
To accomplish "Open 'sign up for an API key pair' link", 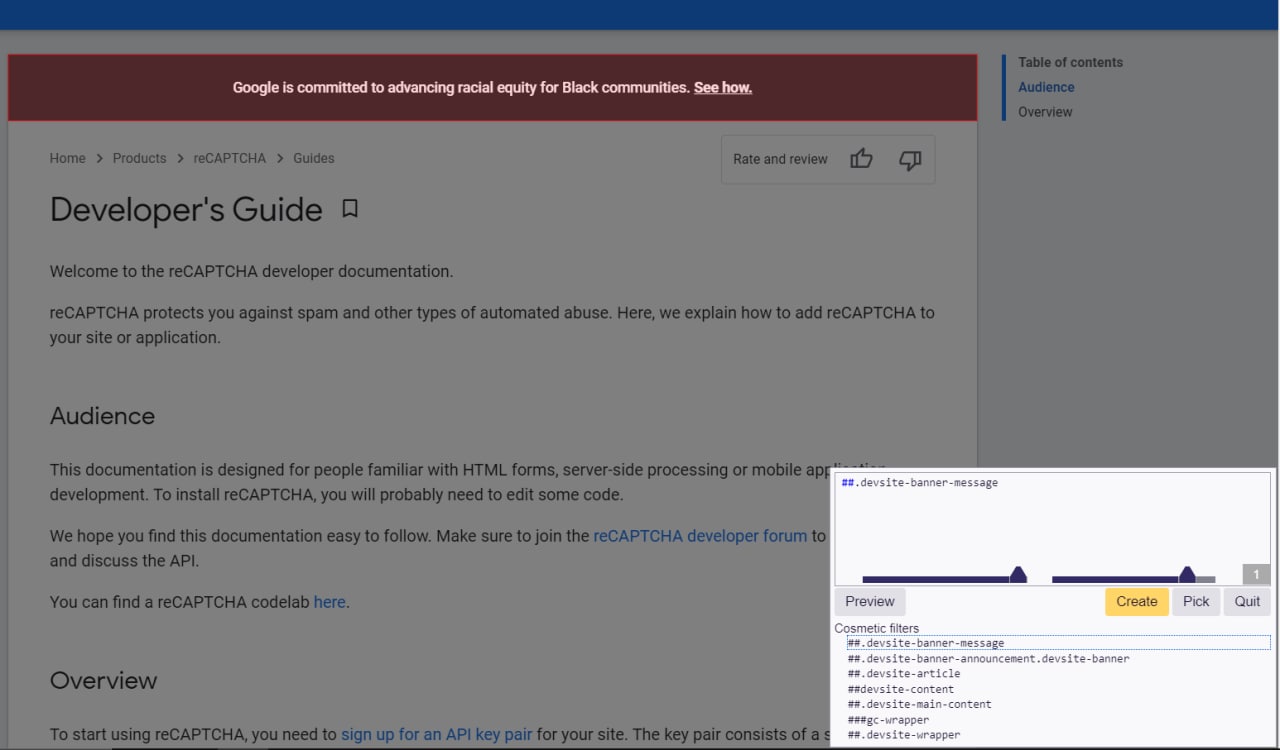I will point(437,734).
